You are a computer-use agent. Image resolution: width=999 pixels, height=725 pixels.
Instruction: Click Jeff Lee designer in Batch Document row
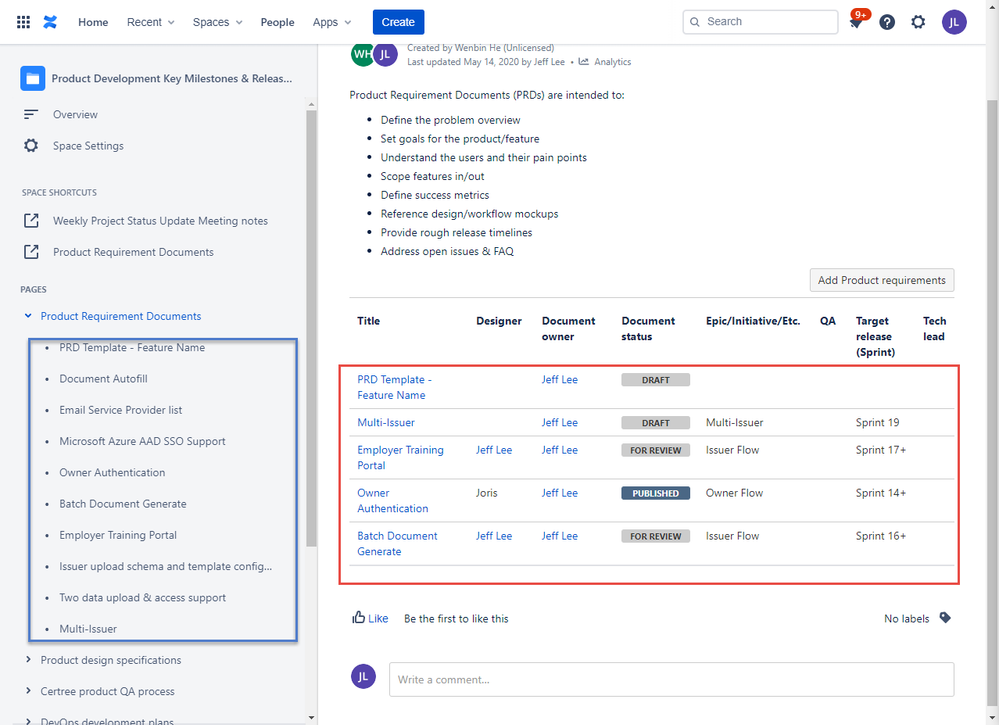[494, 536]
